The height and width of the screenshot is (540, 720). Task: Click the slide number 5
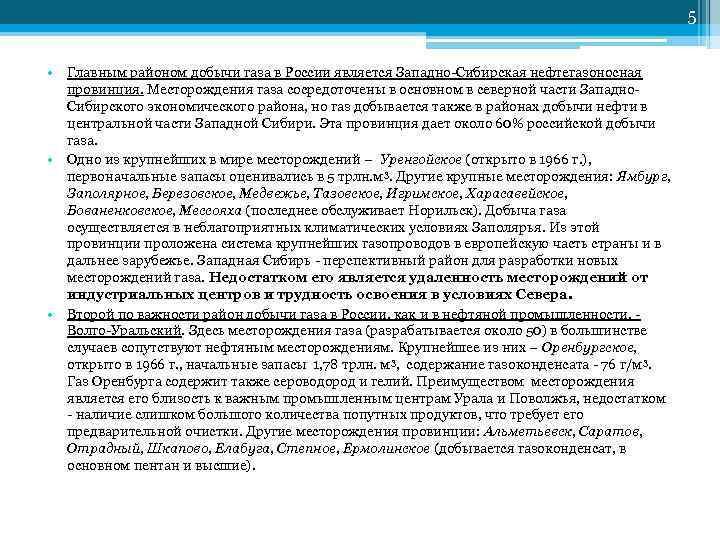[692, 17]
